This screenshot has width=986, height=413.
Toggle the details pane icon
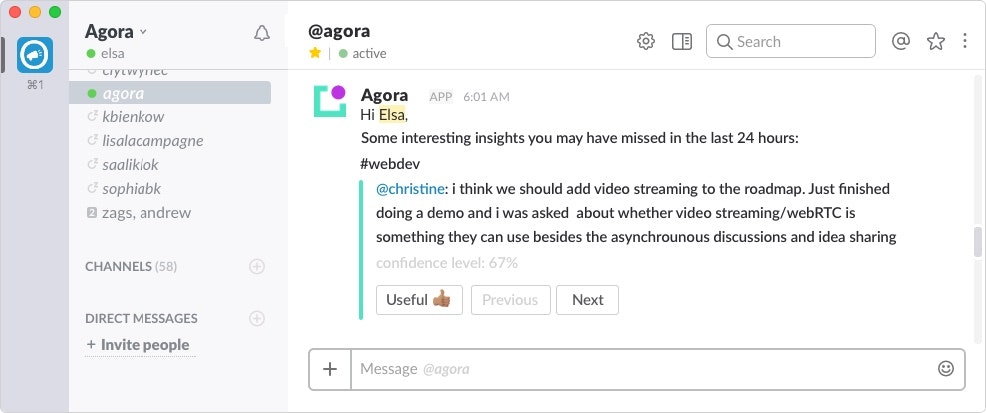682,41
